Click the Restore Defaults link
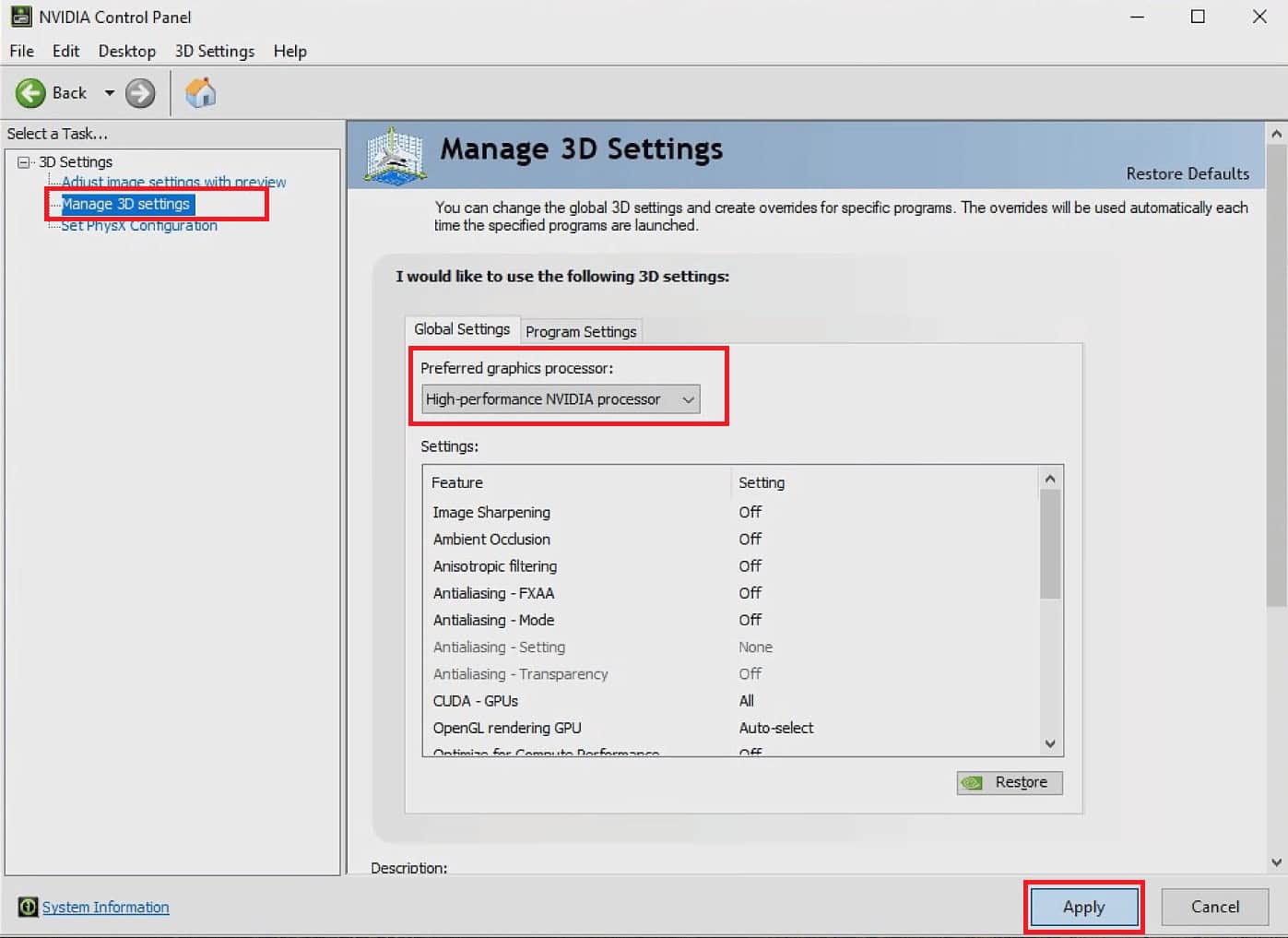This screenshot has height=938, width=1288. 1188,173
